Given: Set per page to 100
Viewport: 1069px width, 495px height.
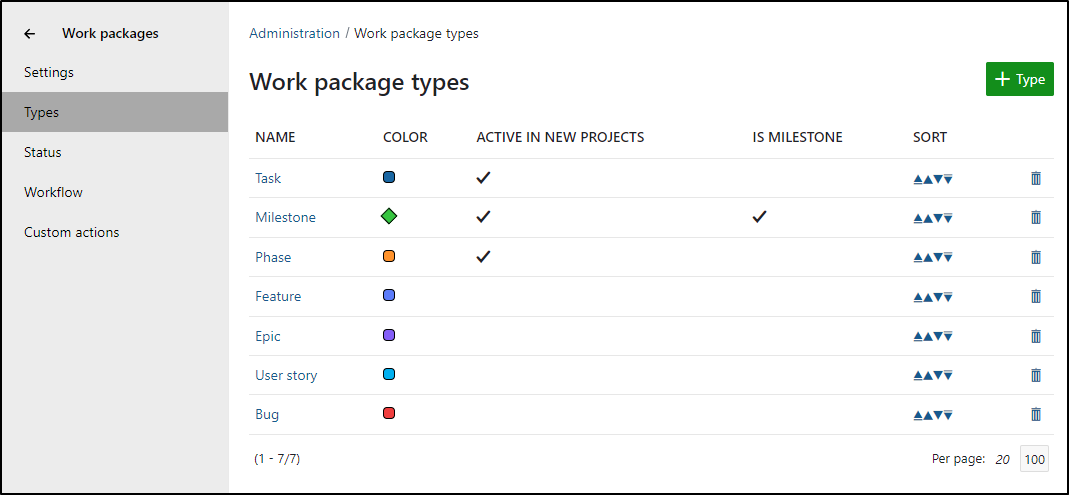Looking at the screenshot, I should (1034, 459).
